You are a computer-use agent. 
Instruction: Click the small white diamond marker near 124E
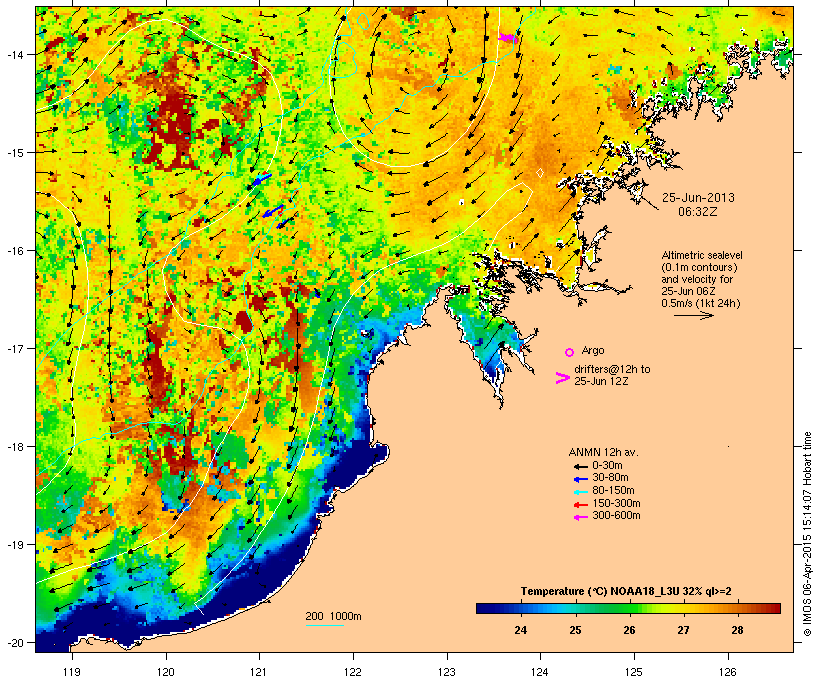click(540, 173)
